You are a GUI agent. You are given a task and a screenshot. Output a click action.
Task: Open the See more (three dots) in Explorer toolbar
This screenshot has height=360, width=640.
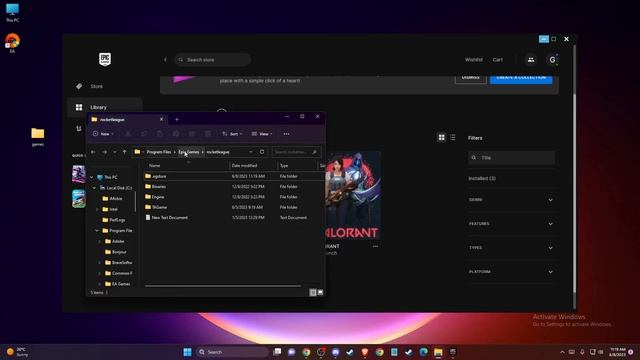pyautogui.click(x=286, y=134)
